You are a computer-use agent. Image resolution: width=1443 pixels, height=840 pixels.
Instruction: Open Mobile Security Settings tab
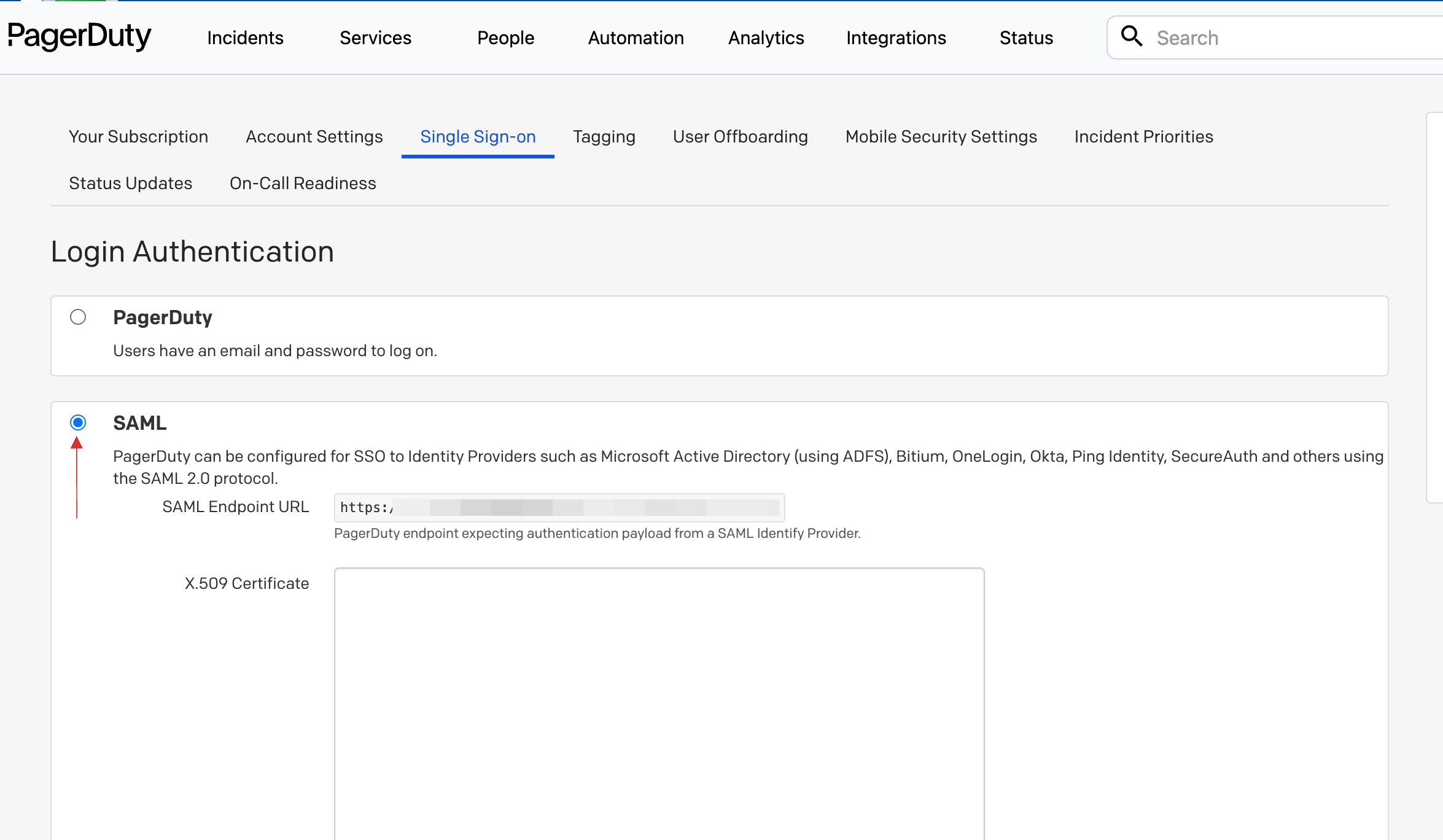(x=941, y=136)
